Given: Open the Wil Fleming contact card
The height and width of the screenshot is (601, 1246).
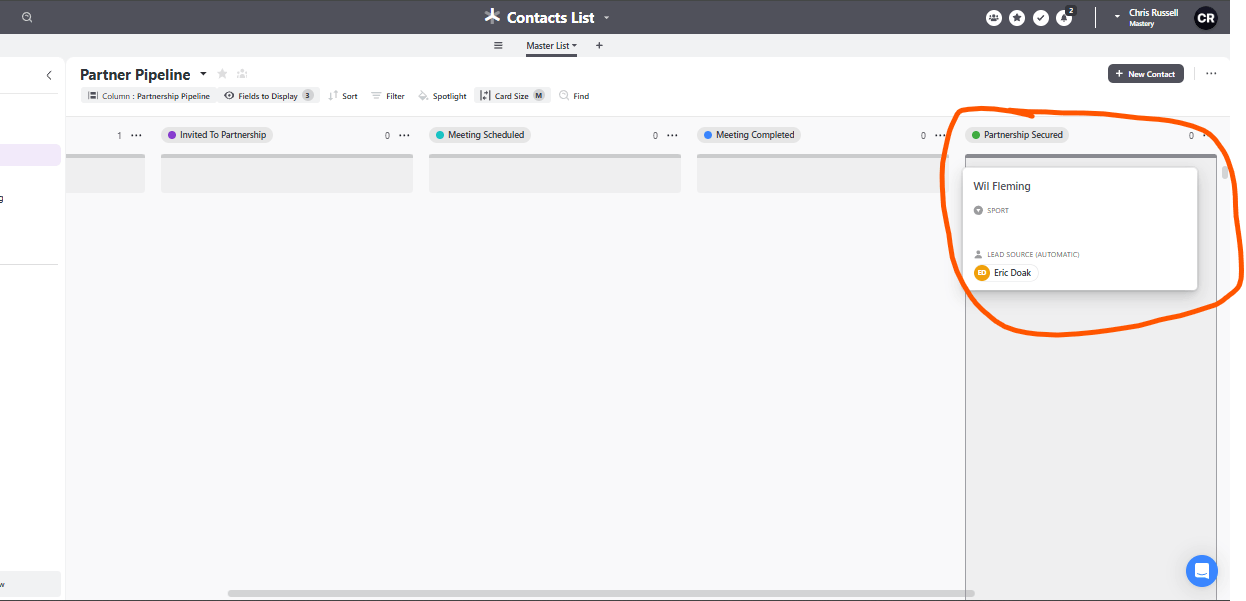Looking at the screenshot, I should coord(1080,229).
